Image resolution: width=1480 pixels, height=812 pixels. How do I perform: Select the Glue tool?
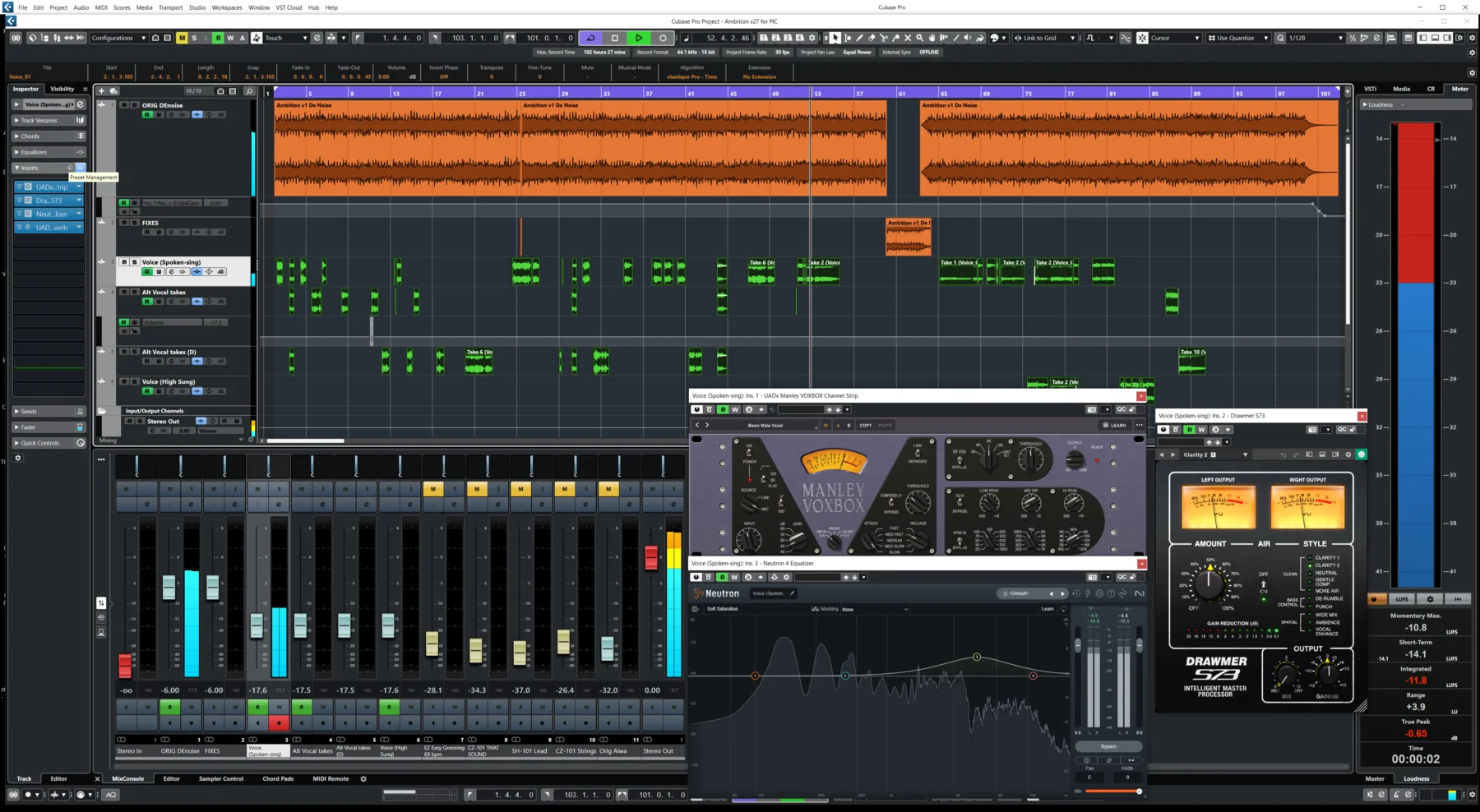pos(895,38)
